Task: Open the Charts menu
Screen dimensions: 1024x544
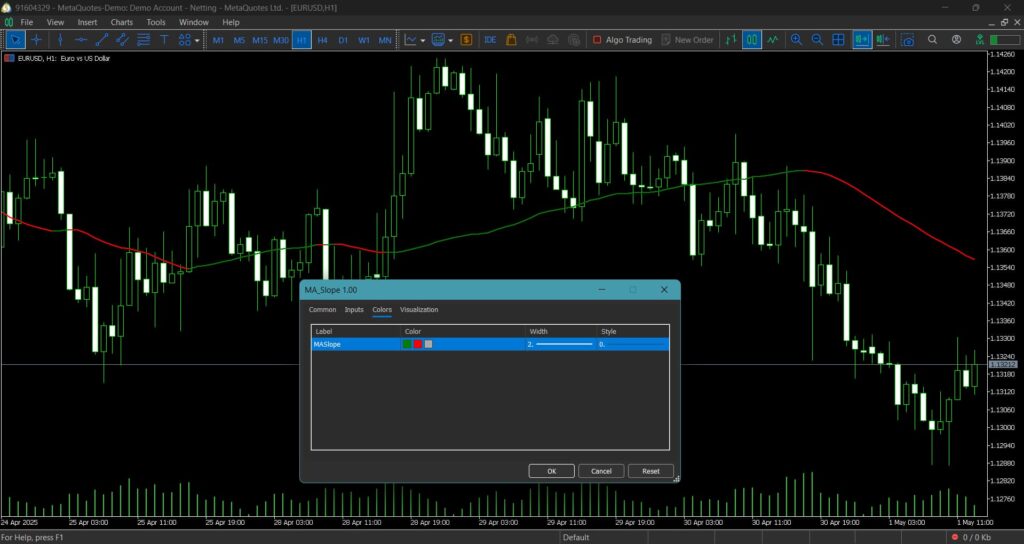Action: point(121,22)
